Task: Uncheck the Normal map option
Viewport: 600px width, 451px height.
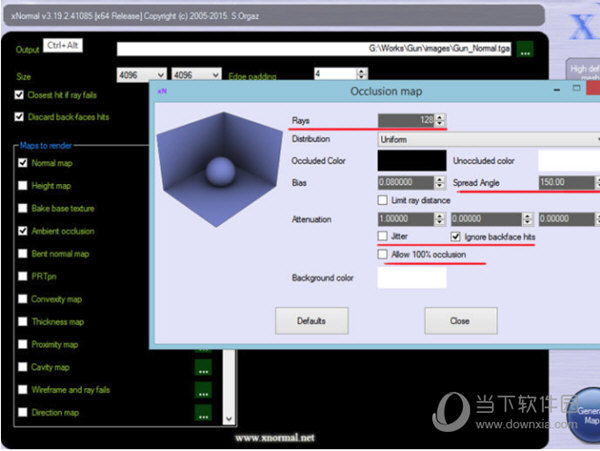Action: pos(23,163)
